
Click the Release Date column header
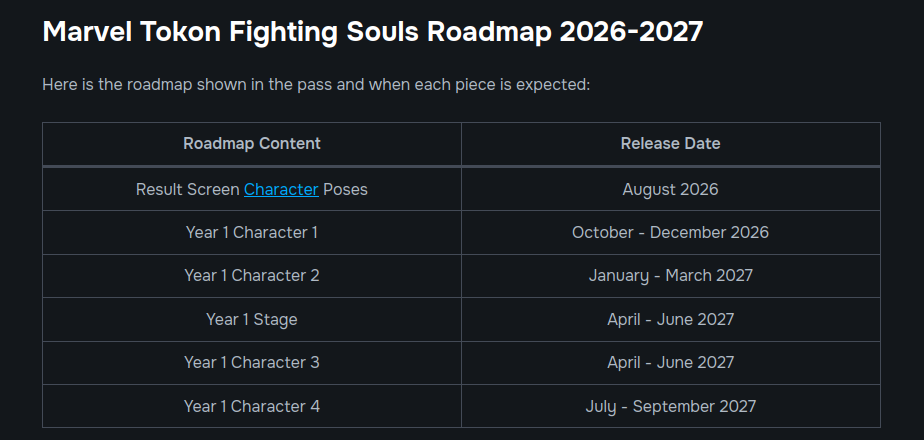[671, 144]
